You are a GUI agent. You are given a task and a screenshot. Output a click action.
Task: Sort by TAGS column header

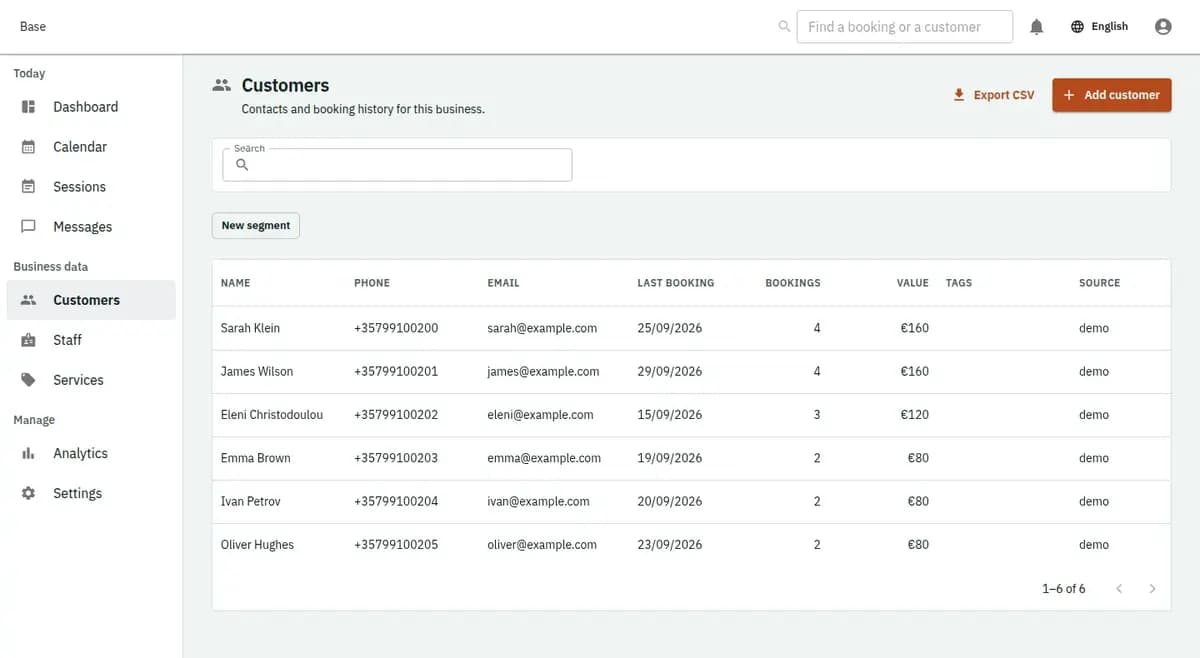959,283
